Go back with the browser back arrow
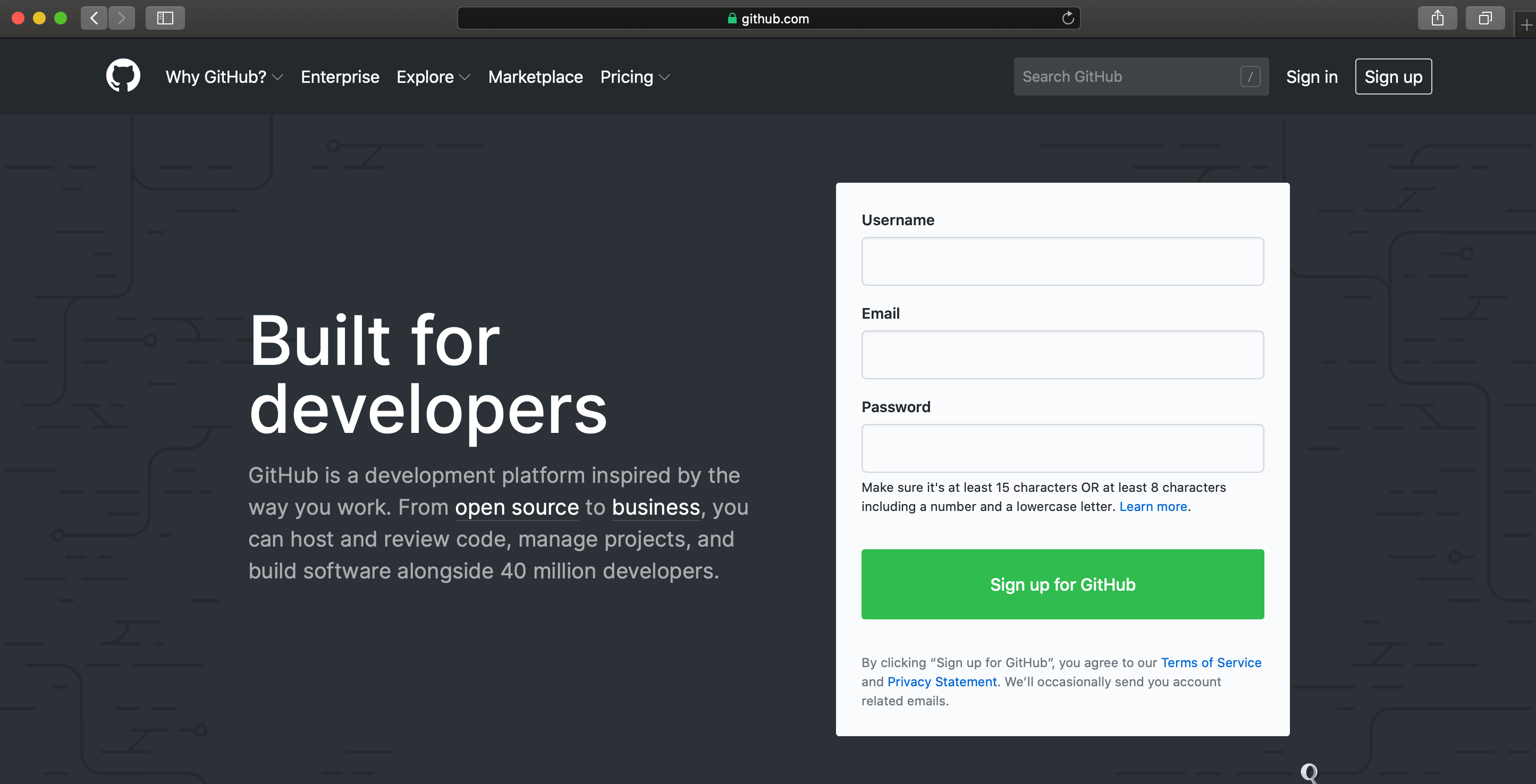The height and width of the screenshot is (784, 1536). (x=94, y=18)
